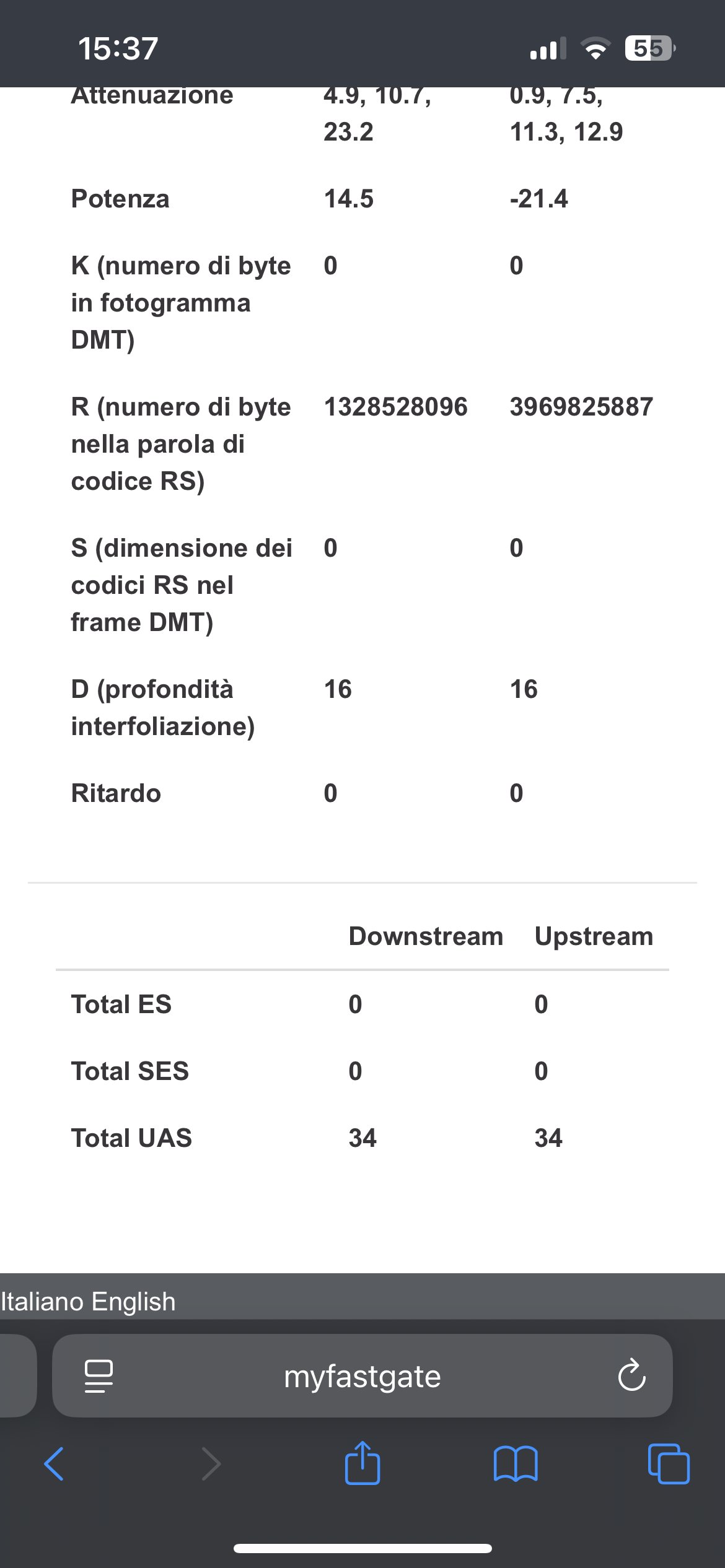Open the Share sheet icon
The width and height of the screenshot is (725, 1568).
tap(362, 1463)
